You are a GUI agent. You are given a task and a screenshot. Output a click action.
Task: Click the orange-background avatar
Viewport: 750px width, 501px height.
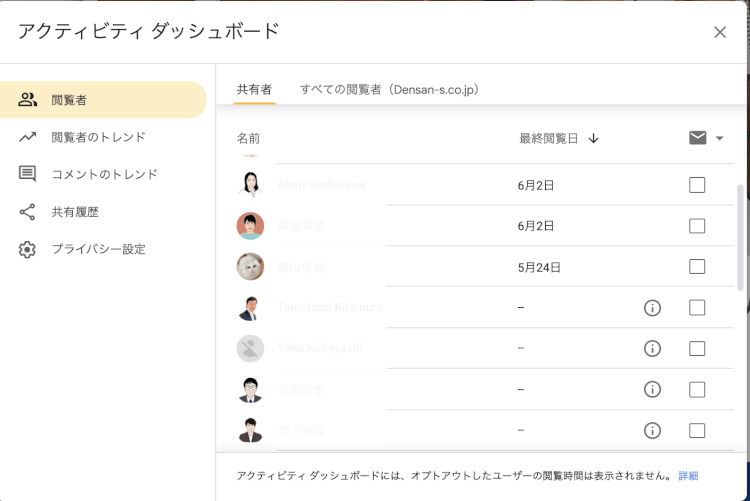(x=250, y=226)
